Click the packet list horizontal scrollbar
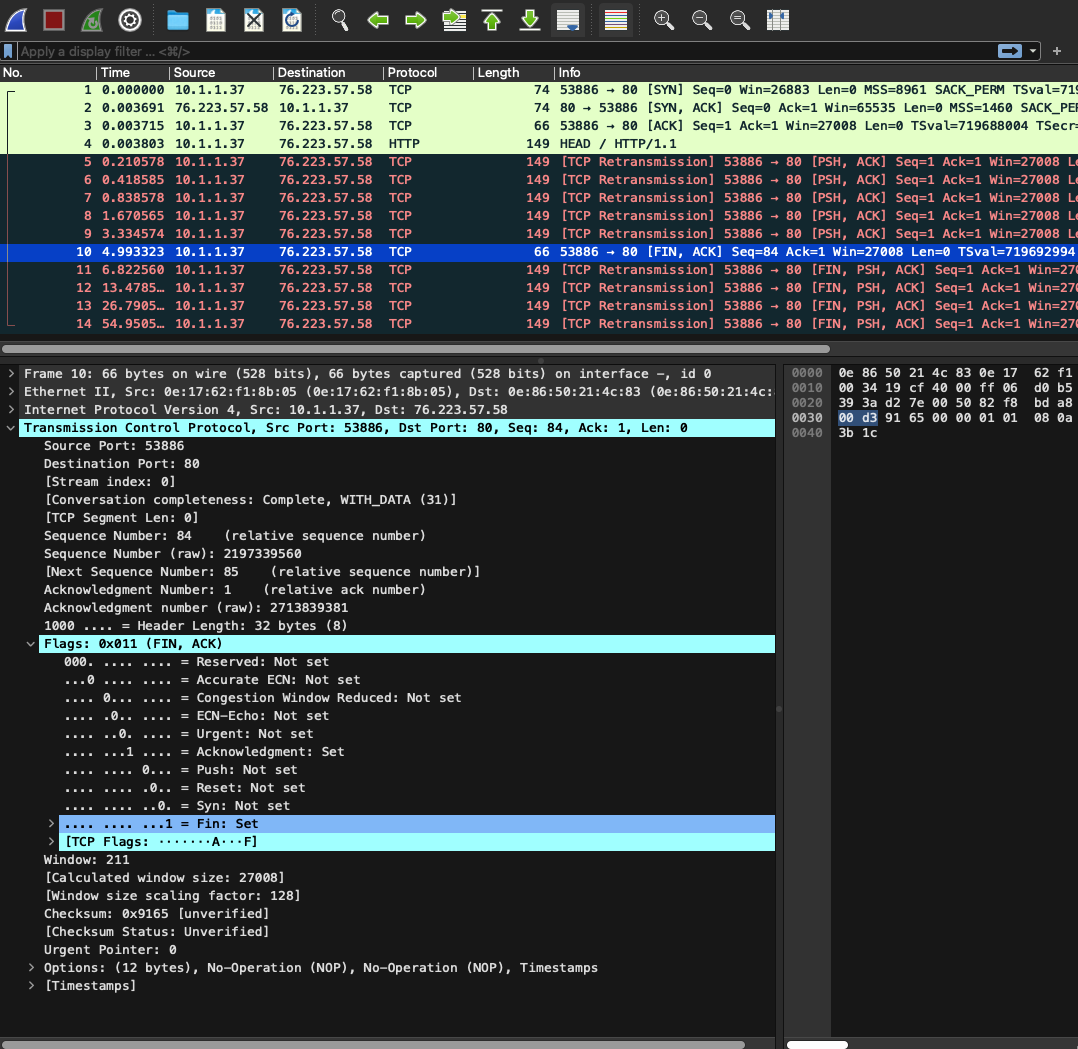 point(415,349)
